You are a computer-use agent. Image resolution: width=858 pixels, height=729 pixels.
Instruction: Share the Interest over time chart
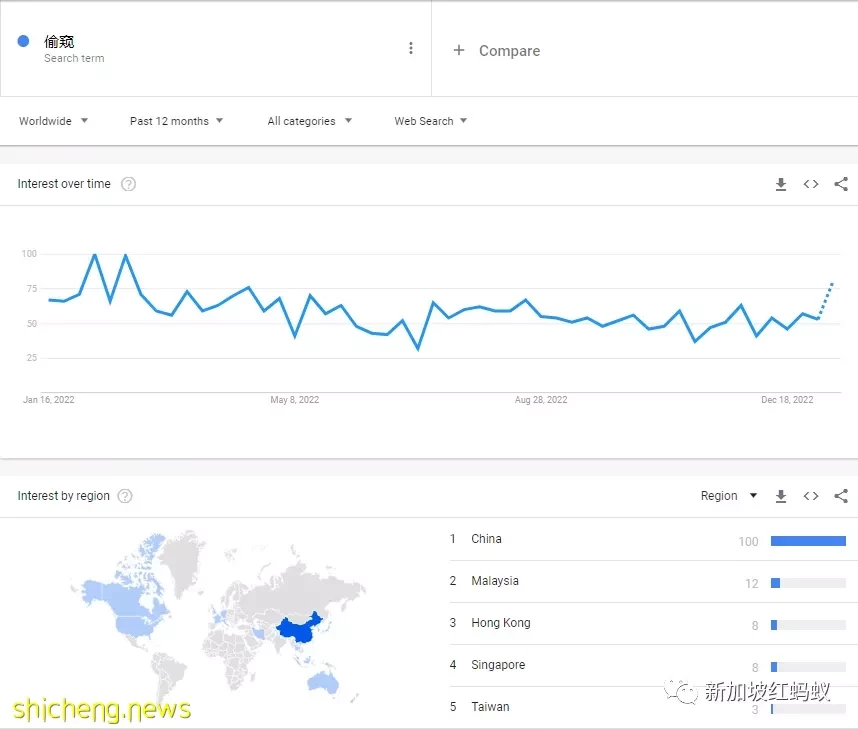(x=841, y=184)
